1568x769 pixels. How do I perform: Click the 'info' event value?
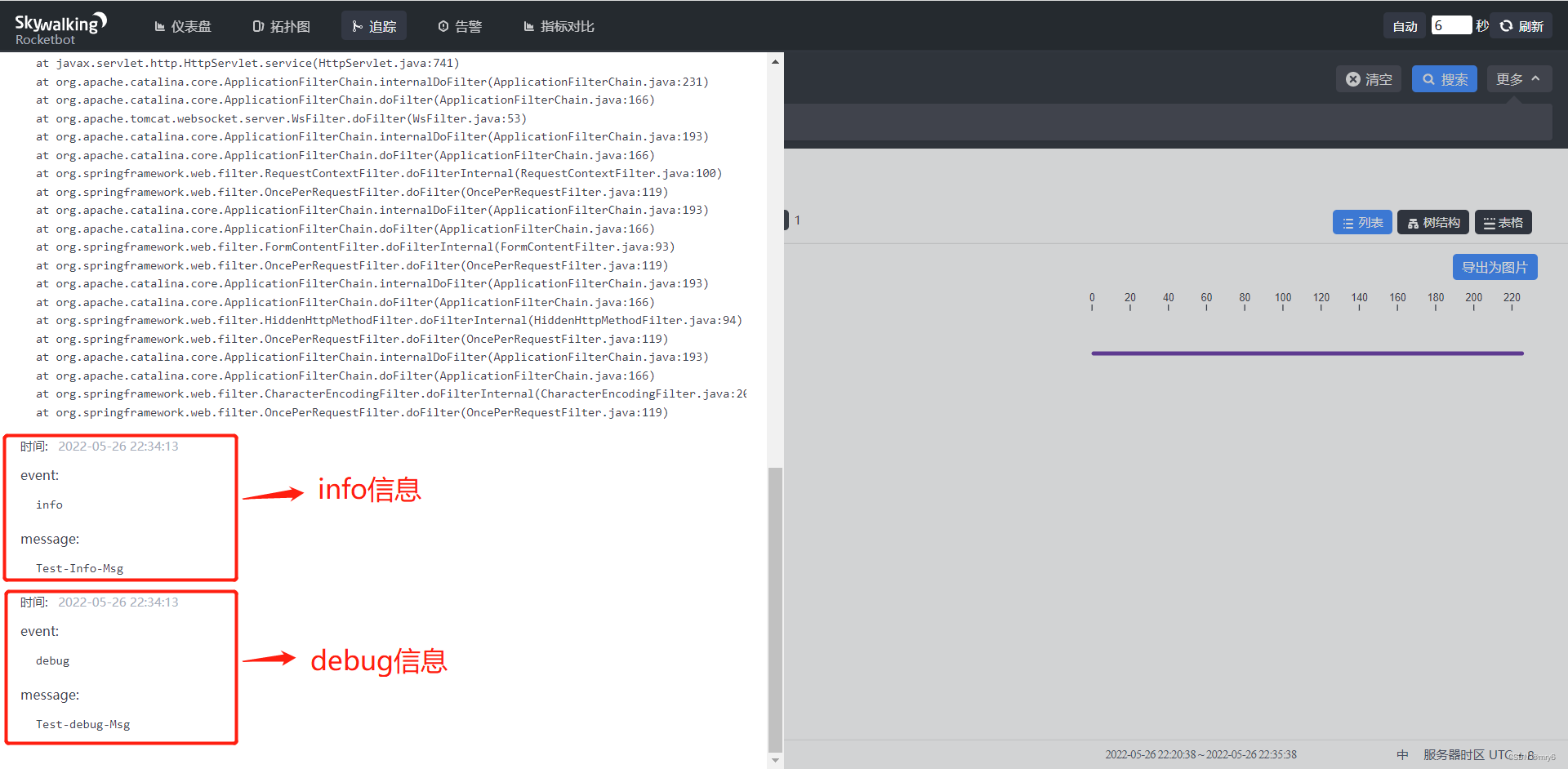tap(49, 505)
